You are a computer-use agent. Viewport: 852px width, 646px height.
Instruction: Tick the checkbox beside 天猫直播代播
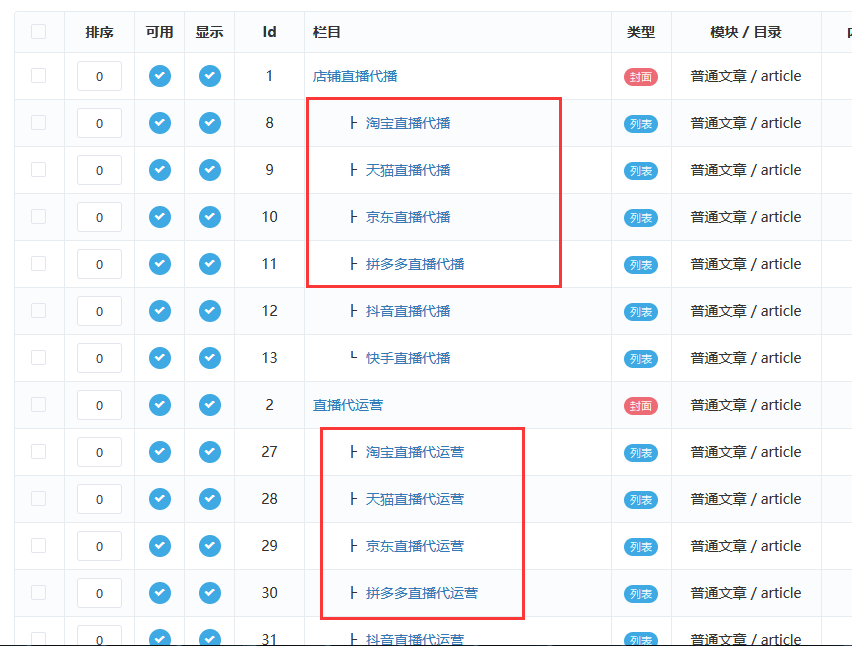39,170
